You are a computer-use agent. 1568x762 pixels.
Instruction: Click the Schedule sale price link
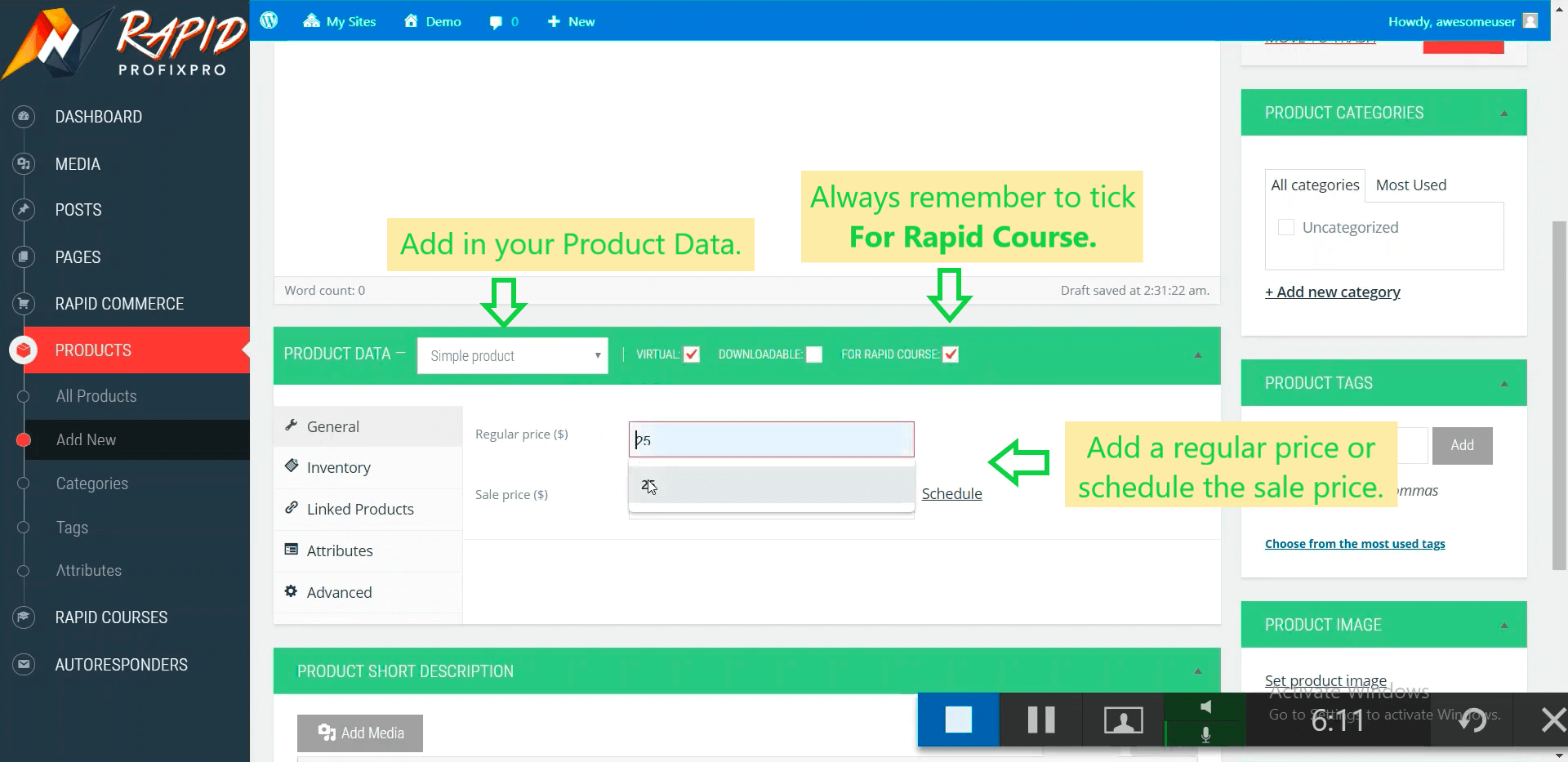pos(951,493)
